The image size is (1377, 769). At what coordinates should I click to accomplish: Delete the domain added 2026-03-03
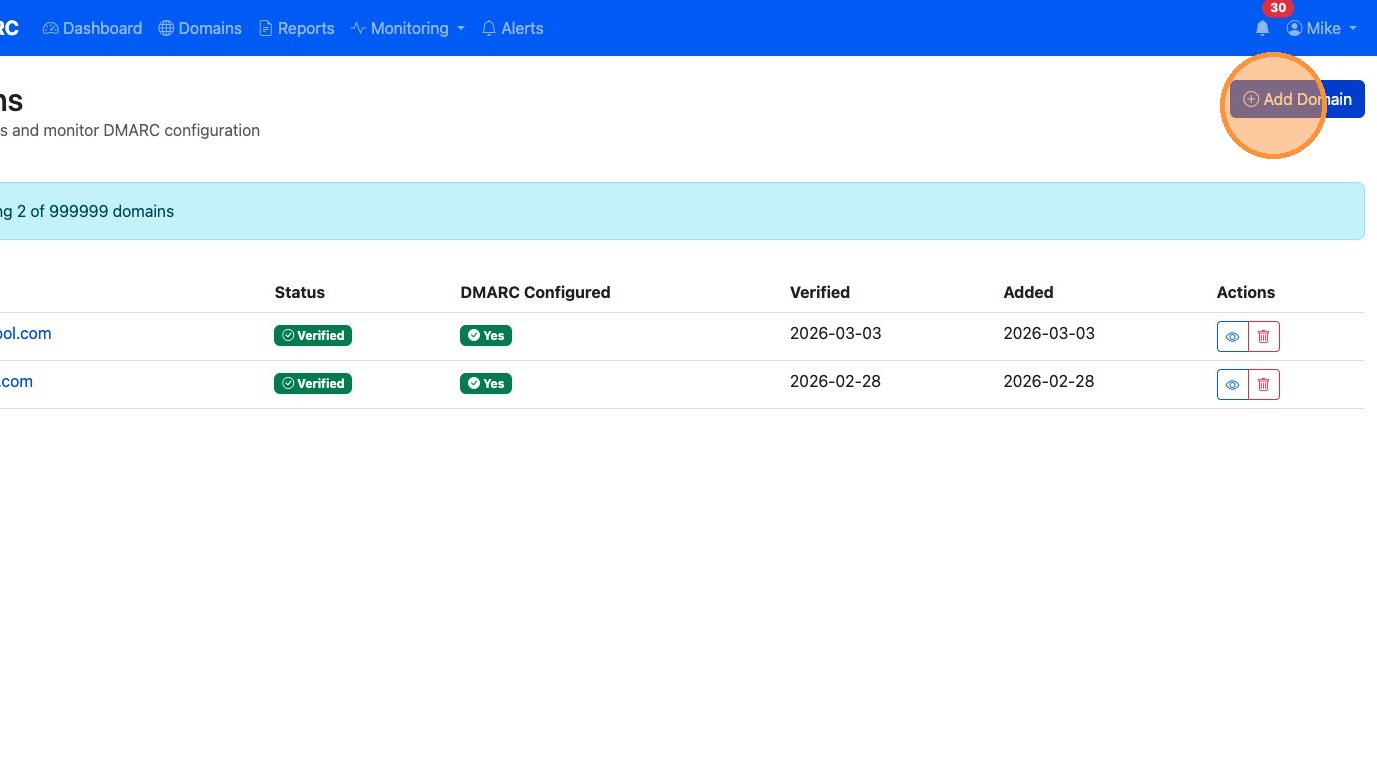[1264, 336]
